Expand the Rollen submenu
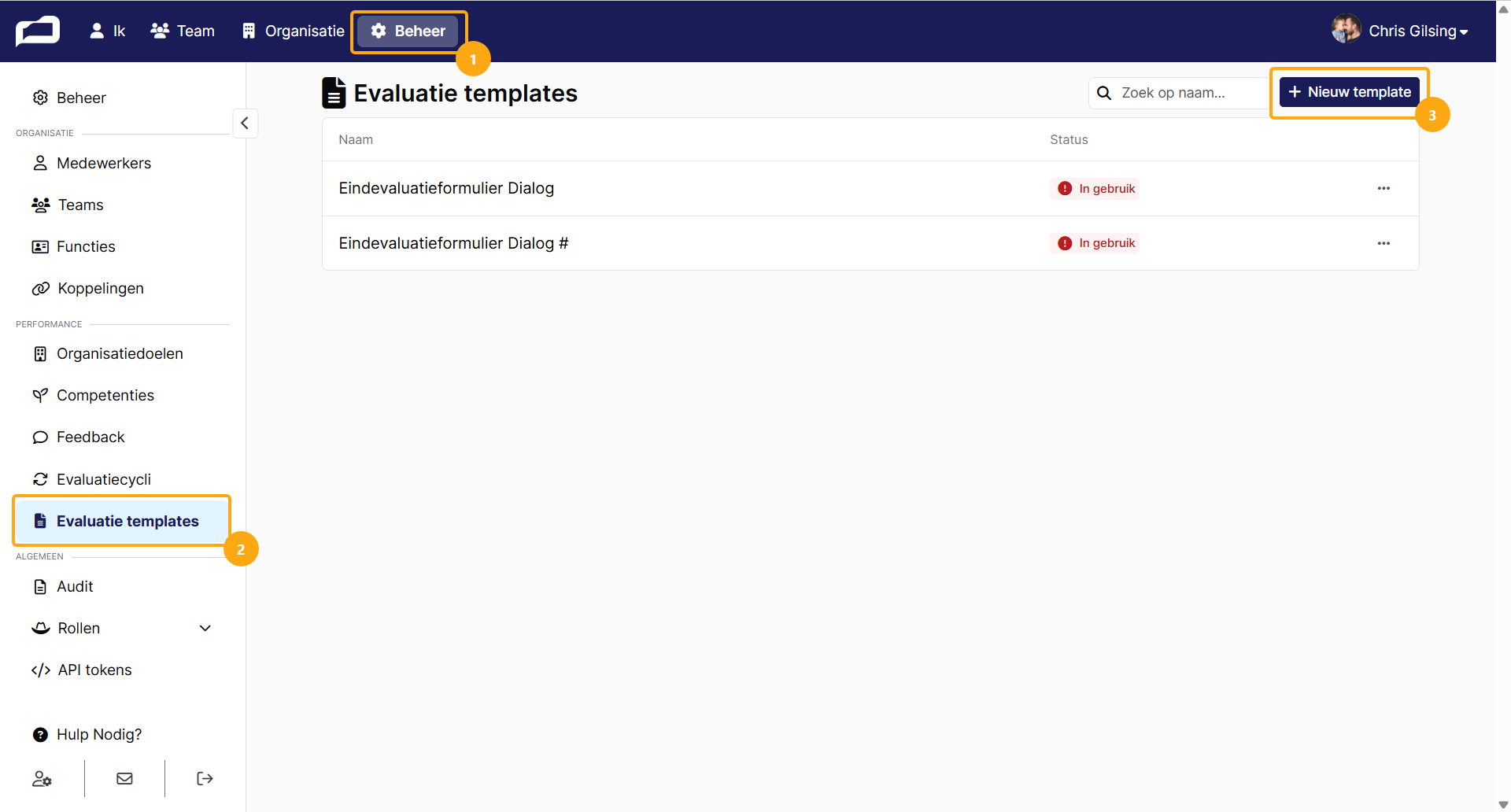 point(205,628)
